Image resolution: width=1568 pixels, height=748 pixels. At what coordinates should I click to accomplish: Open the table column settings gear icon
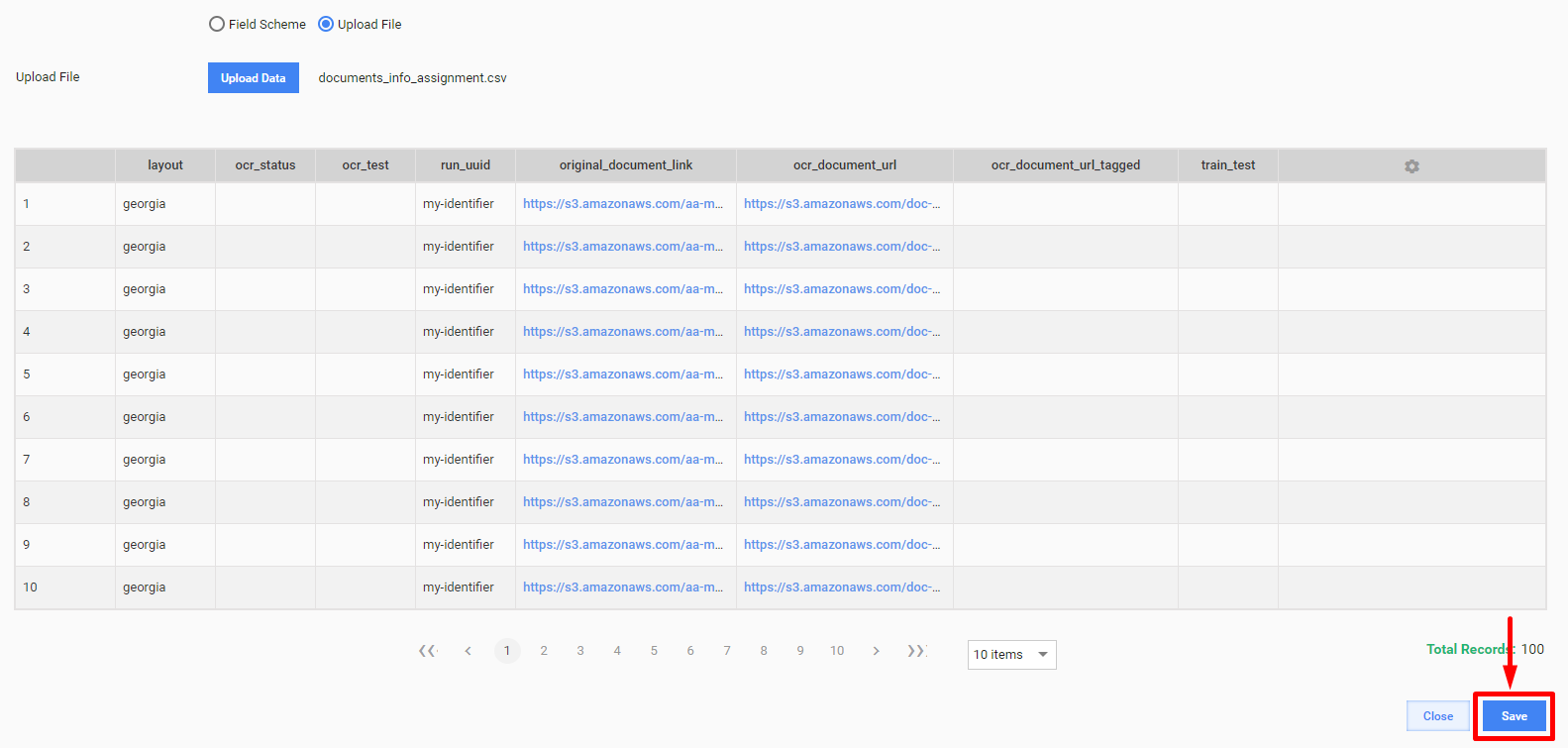[1411, 166]
